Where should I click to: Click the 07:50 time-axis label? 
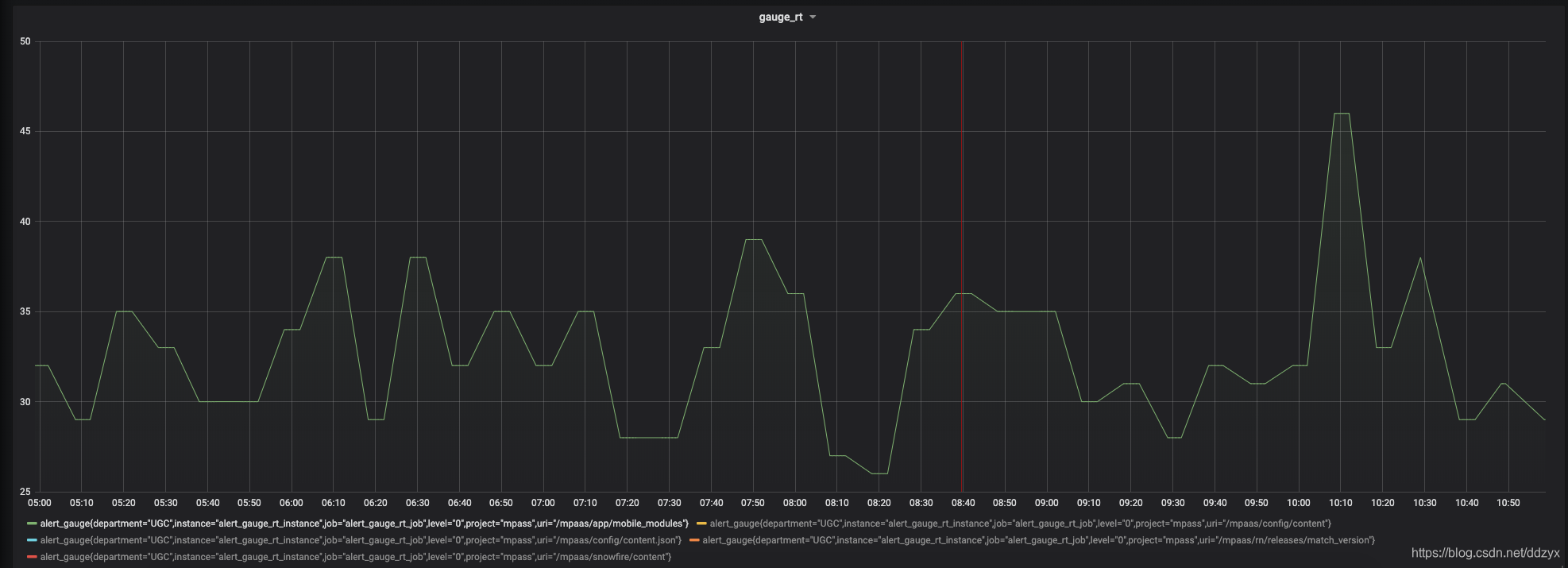753,503
